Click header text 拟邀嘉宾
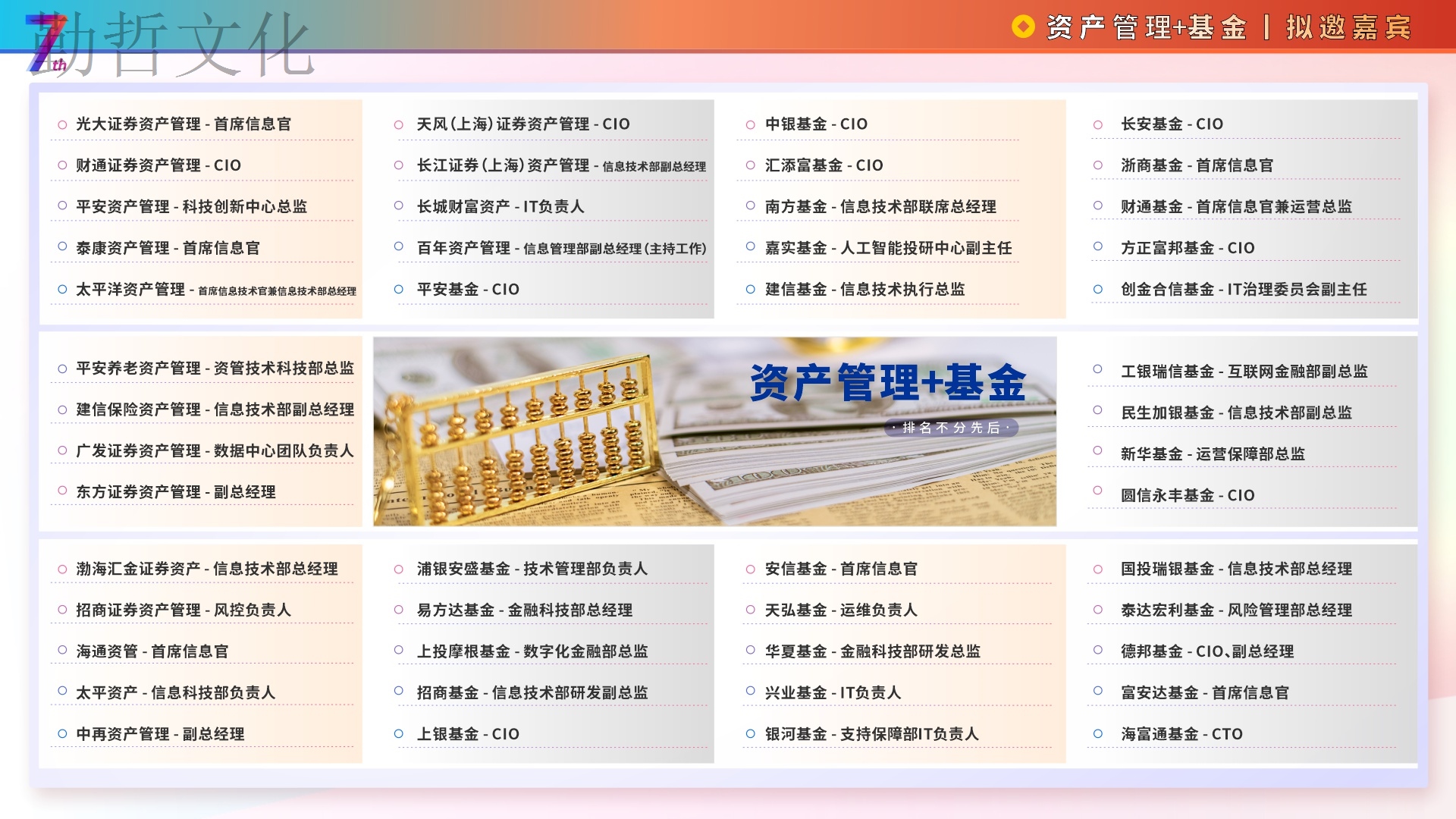Screen dimensions: 1456x819 (x=1348, y=28)
